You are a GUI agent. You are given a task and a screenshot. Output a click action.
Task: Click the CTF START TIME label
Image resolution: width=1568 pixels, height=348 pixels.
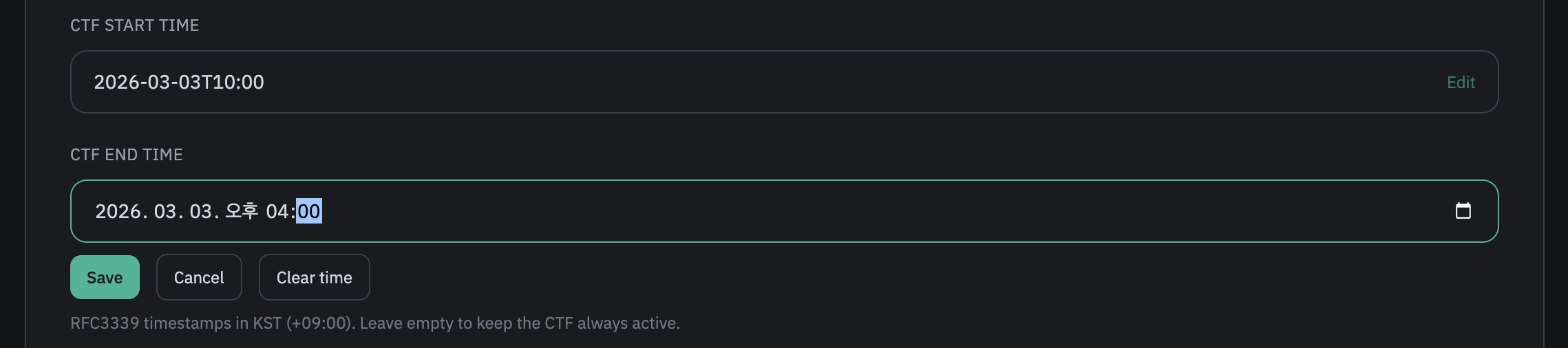pos(134,25)
